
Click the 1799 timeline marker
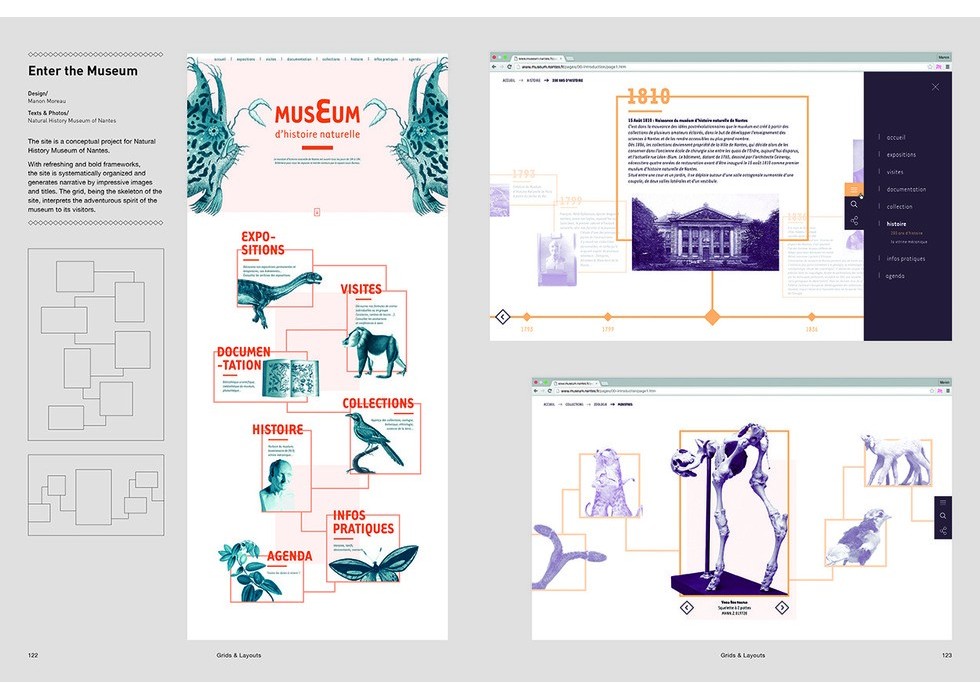(x=607, y=317)
